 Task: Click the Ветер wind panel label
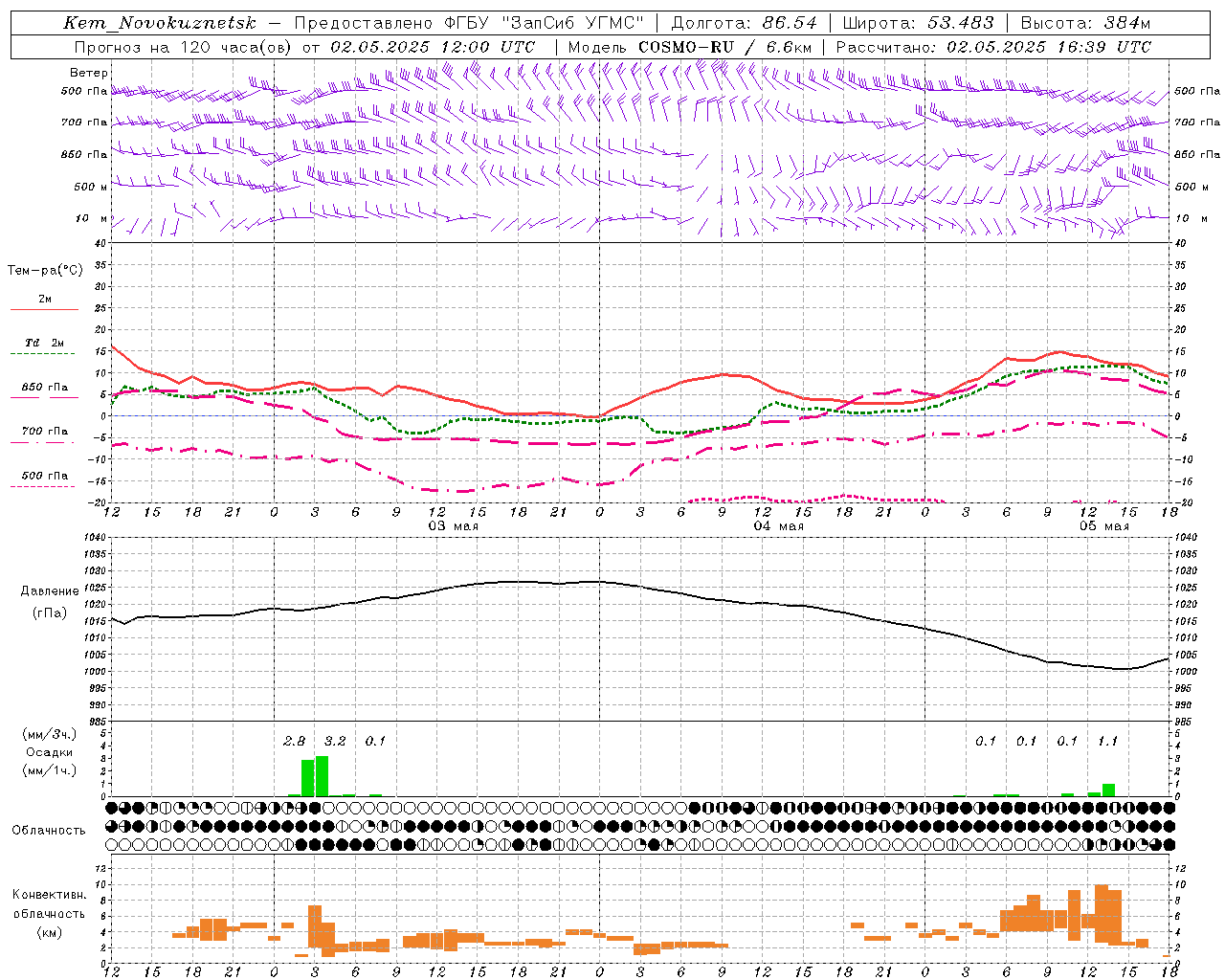[x=89, y=73]
